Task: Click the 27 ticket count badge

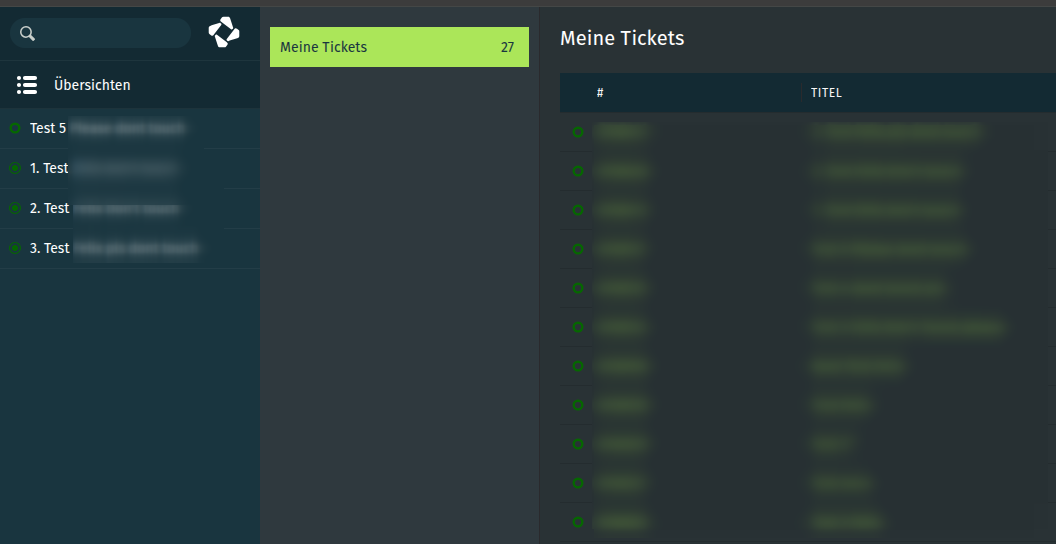Action: tap(507, 47)
